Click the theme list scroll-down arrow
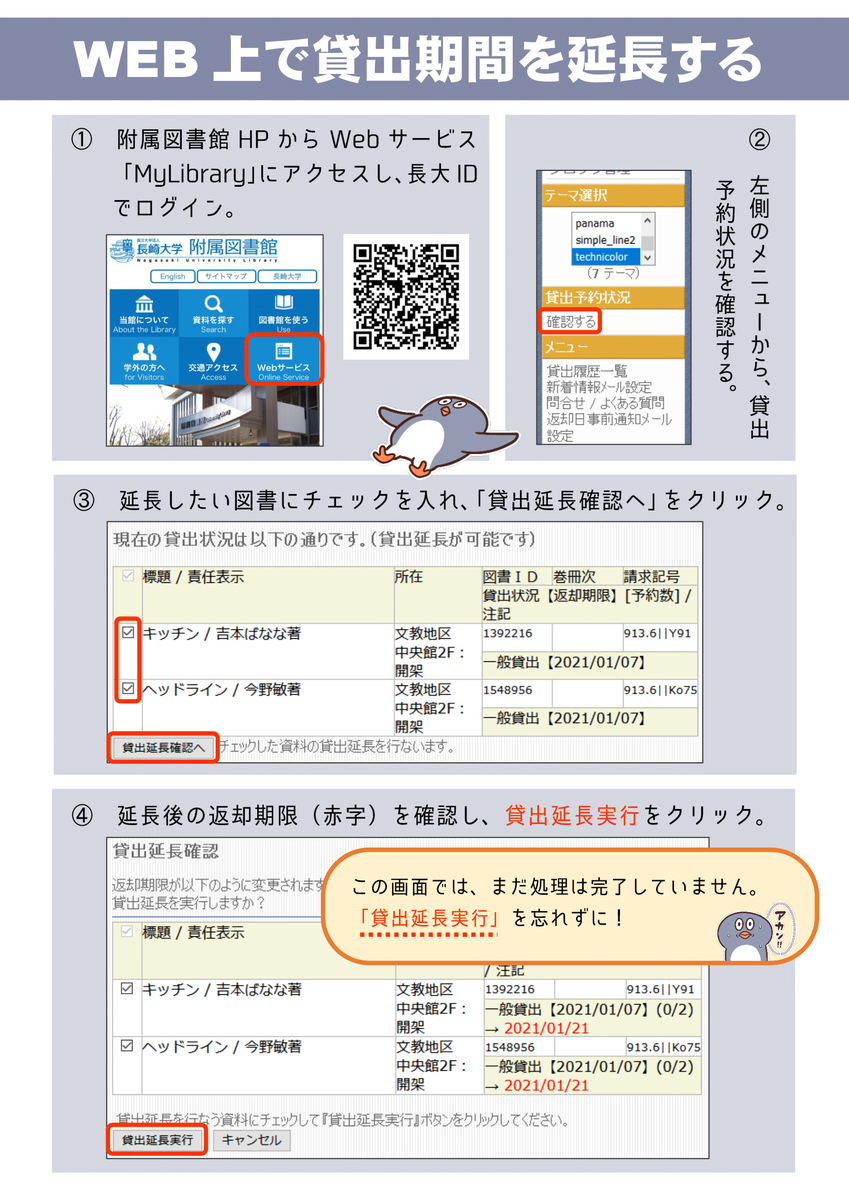Image resolution: width=849 pixels, height=1200 pixels. pos(647,257)
